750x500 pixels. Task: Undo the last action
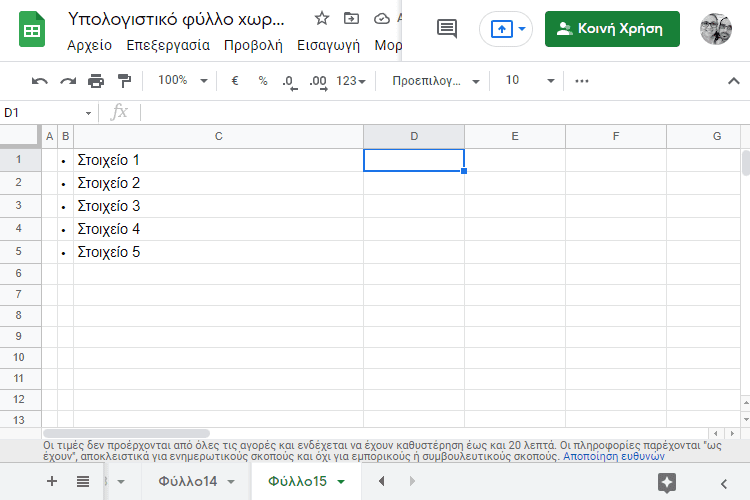tap(40, 81)
